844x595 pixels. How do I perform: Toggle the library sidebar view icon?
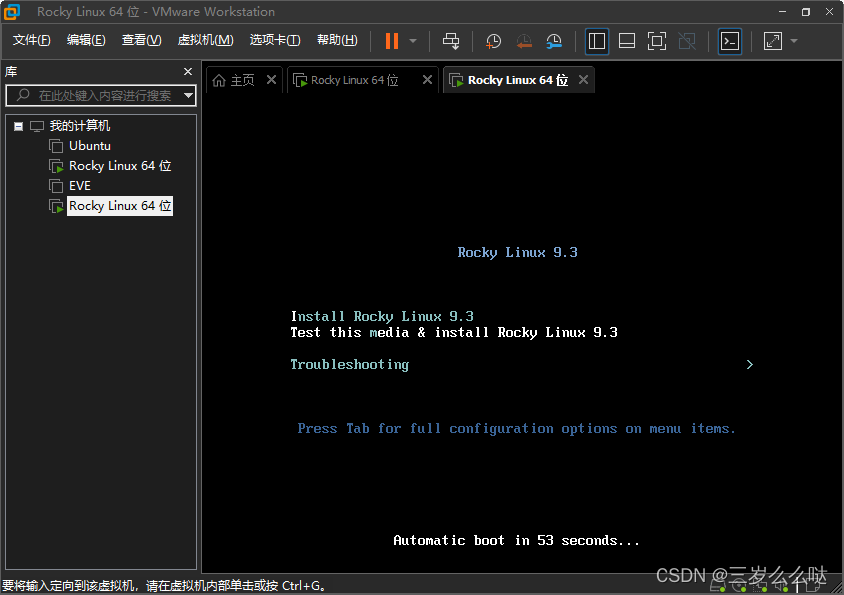click(596, 41)
